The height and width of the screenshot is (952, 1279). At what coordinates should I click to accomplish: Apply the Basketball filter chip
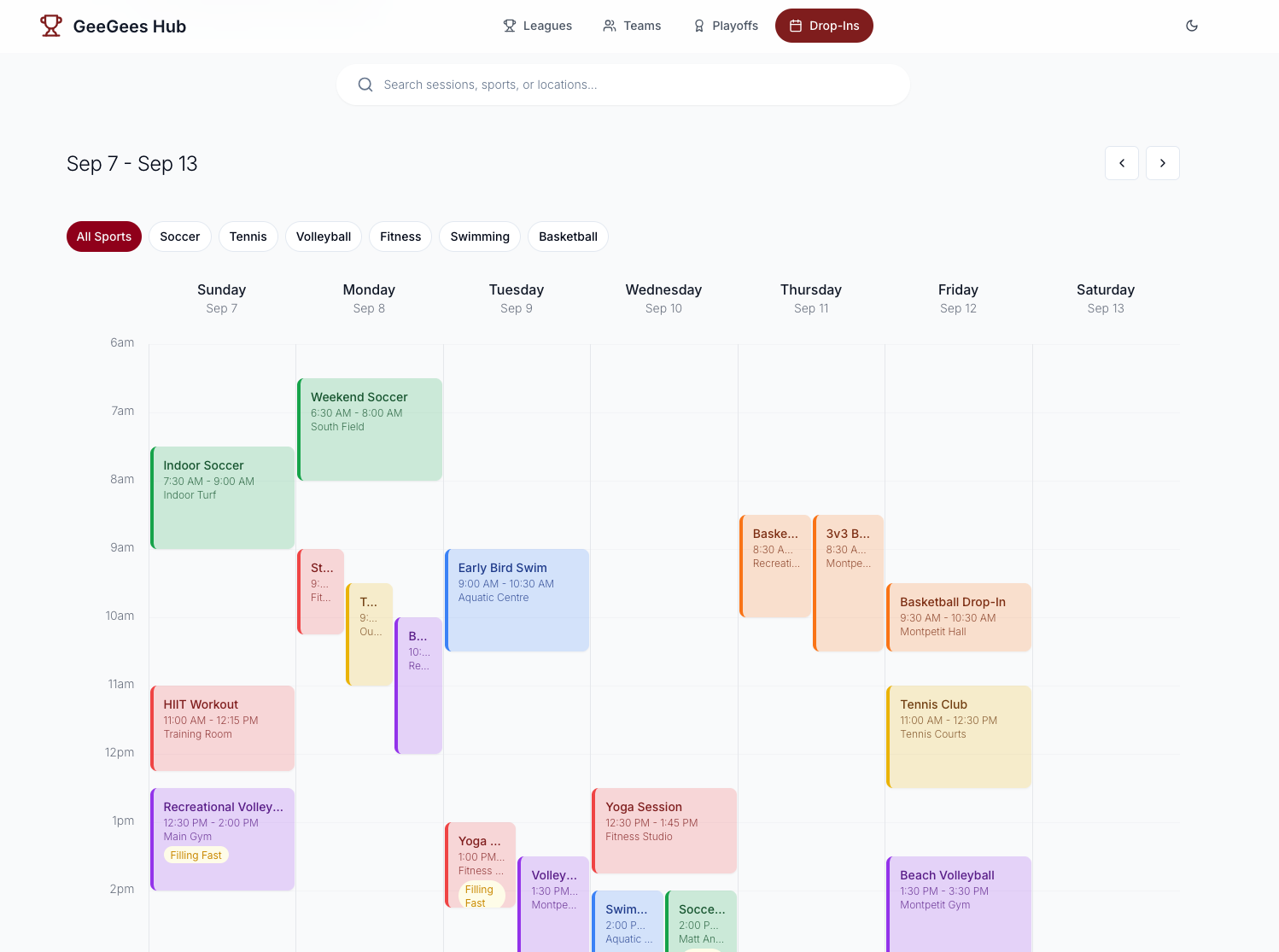click(568, 237)
